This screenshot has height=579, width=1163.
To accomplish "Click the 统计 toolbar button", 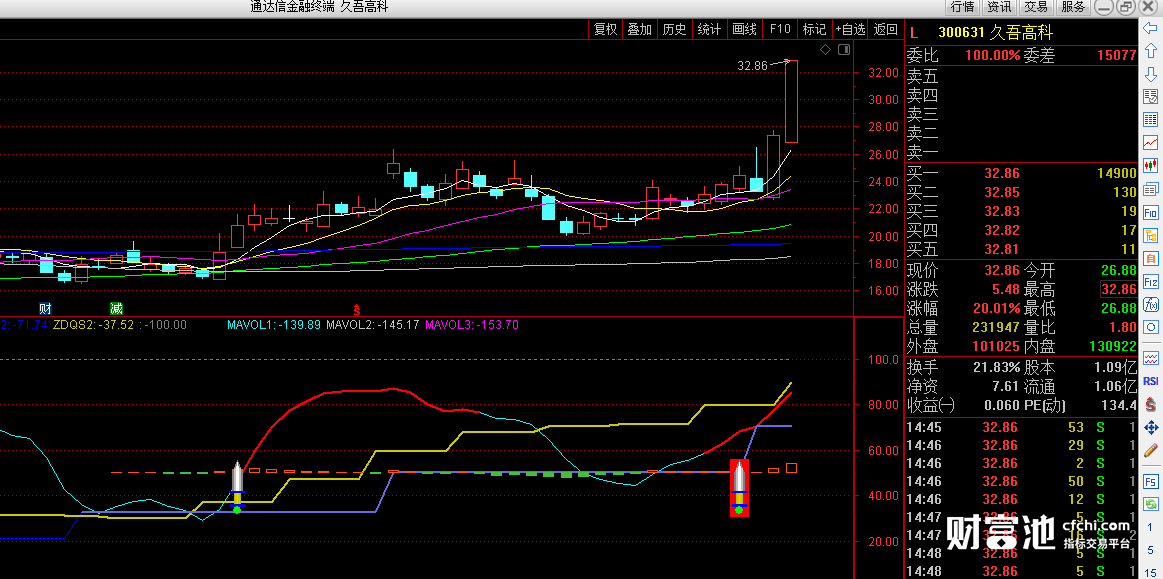I will pos(710,29).
